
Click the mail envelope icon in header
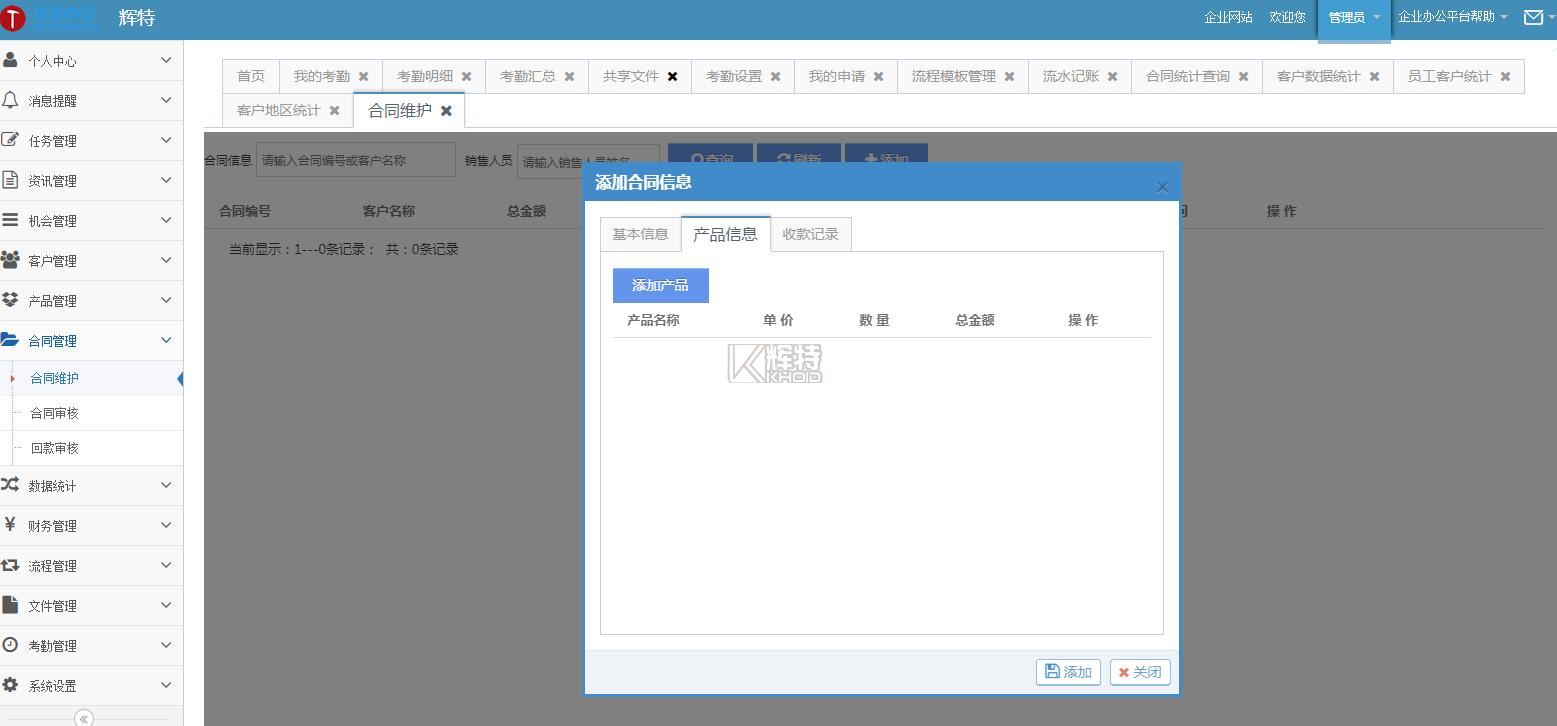click(1532, 17)
